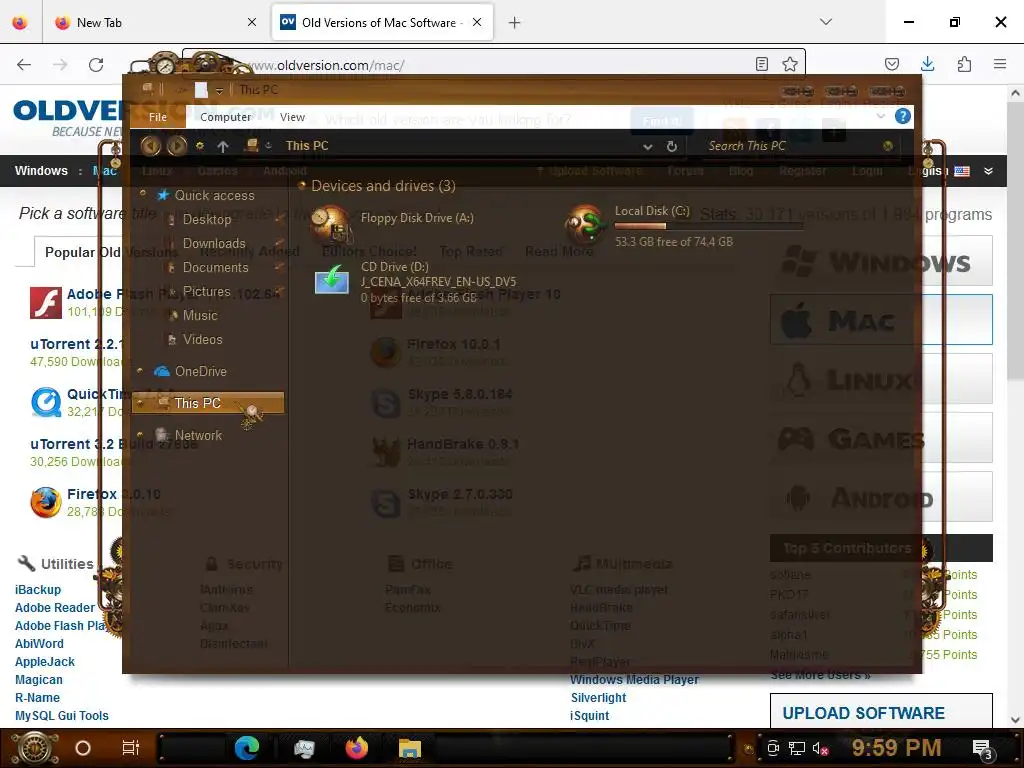
Task: Toggle reader view in Firefox address bar
Action: (x=761, y=64)
